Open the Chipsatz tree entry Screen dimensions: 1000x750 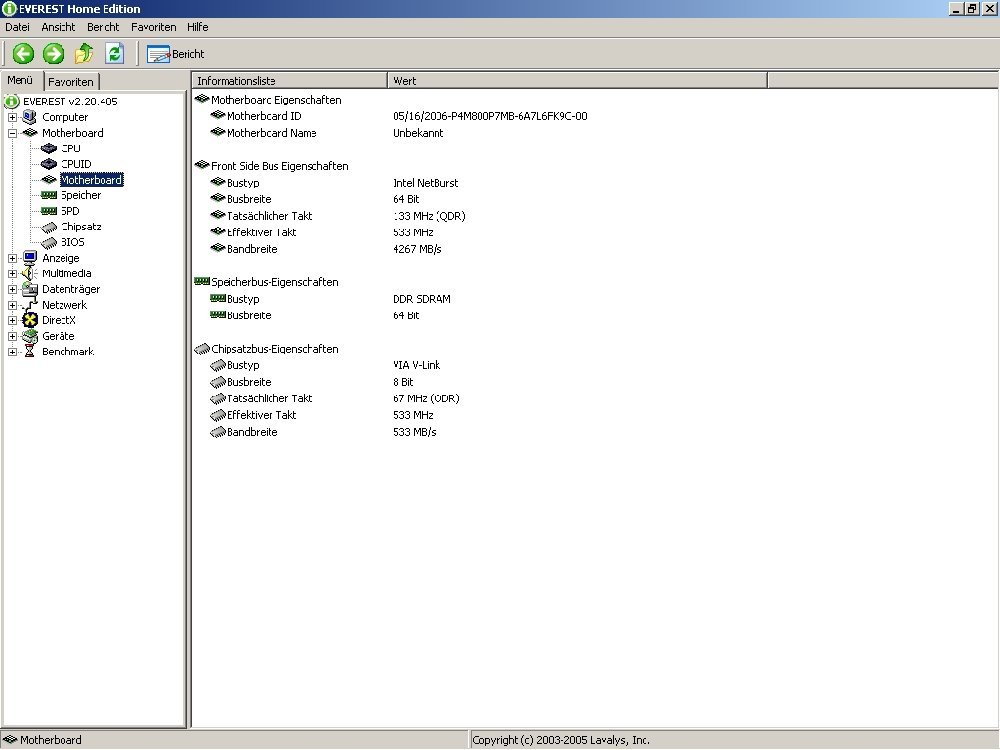(80, 226)
